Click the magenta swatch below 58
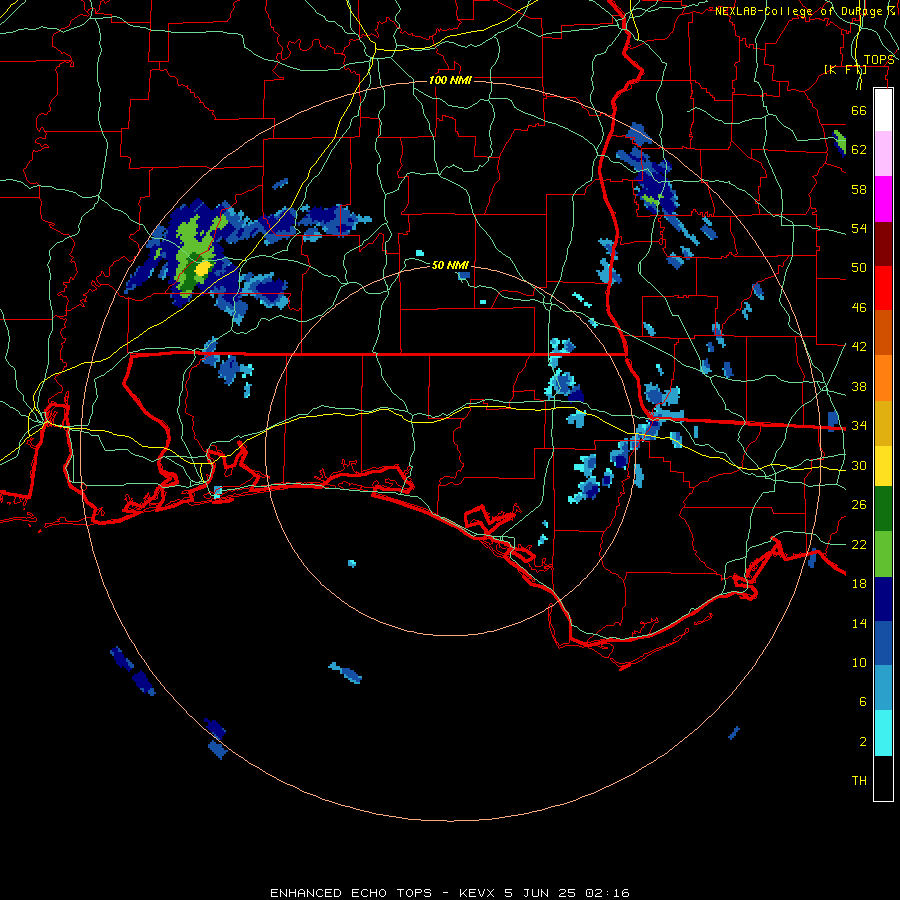 [883, 199]
